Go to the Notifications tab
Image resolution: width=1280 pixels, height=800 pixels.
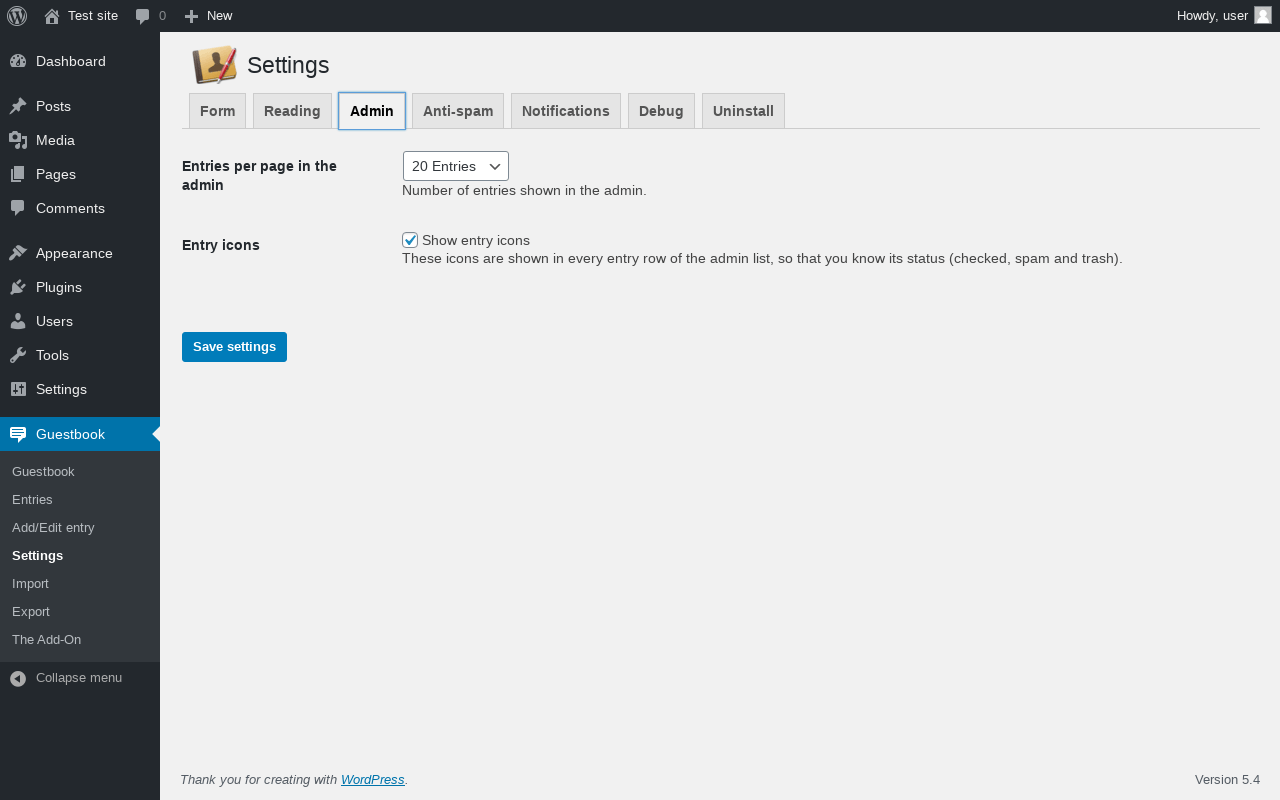[566, 111]
